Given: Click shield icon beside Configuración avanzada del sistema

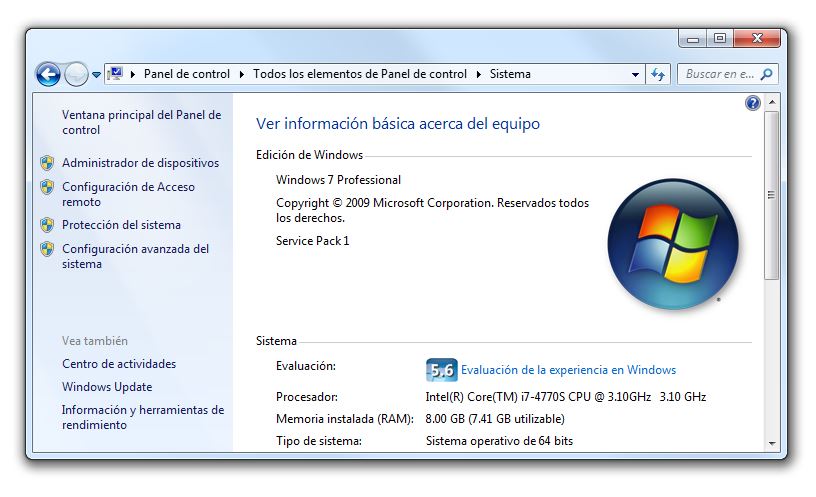Looking at the screenshot, I should click(47, 249).
